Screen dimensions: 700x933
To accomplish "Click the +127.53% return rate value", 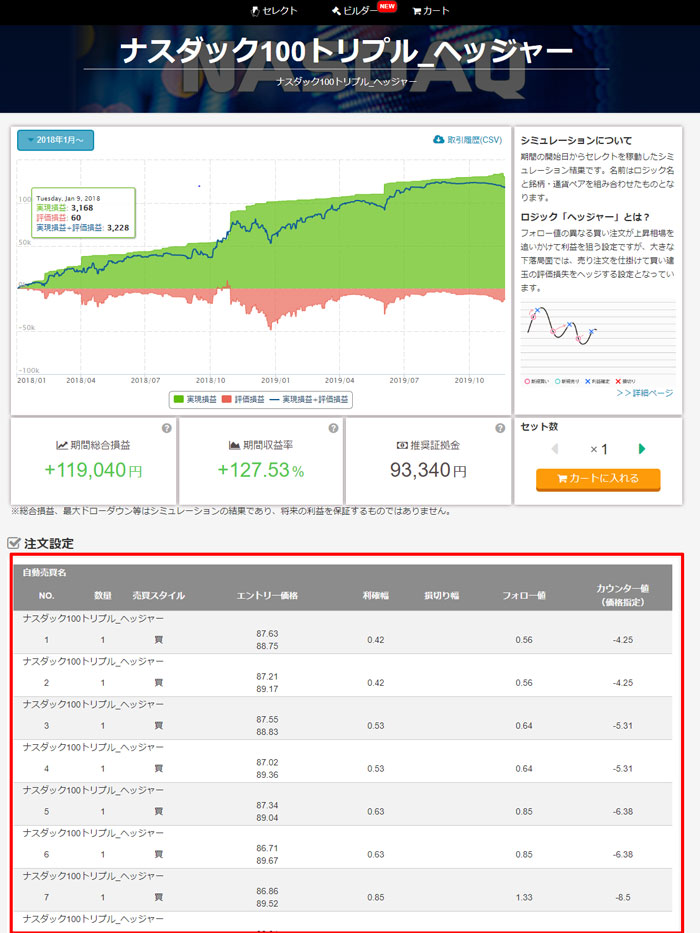I will click(261, 470).
